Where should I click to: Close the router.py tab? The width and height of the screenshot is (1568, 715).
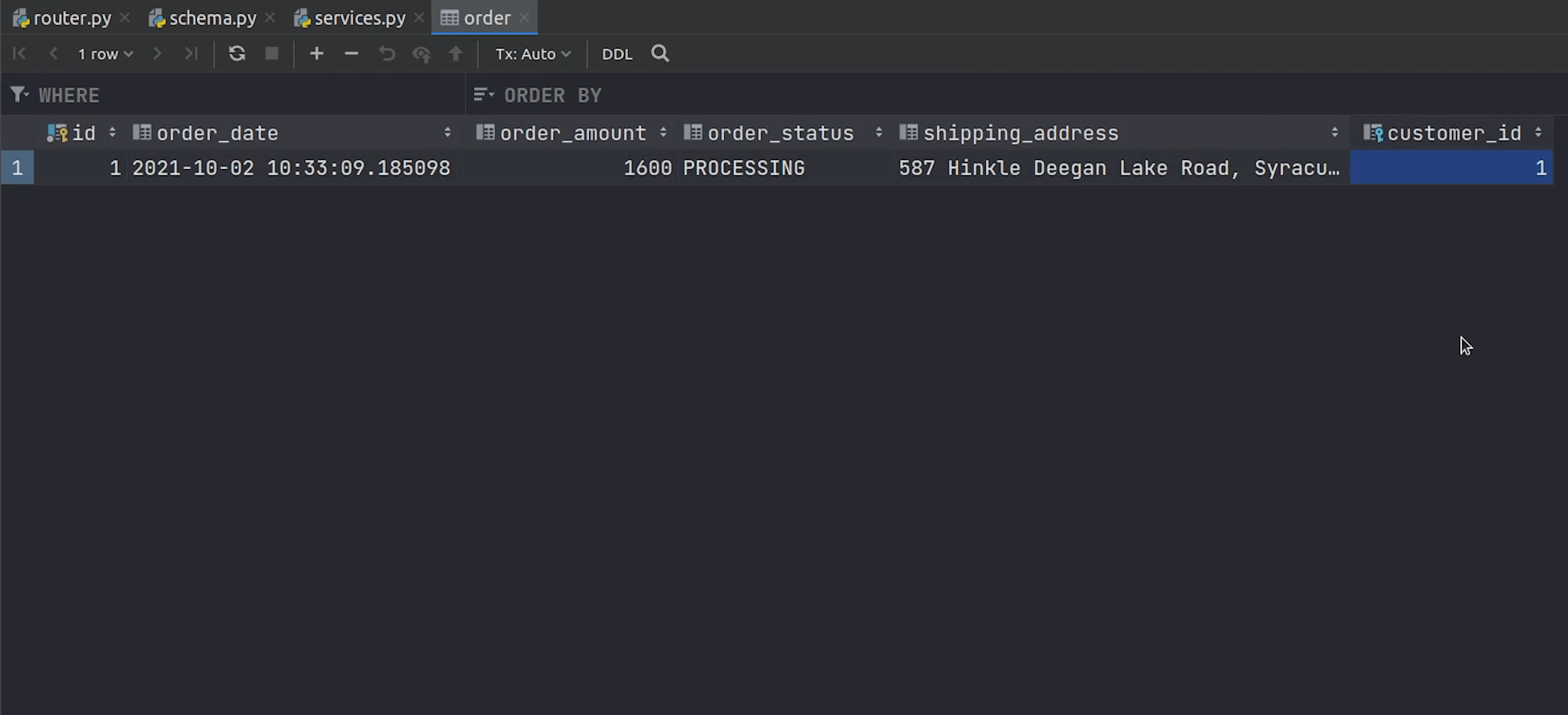click(x=125, y=18)
